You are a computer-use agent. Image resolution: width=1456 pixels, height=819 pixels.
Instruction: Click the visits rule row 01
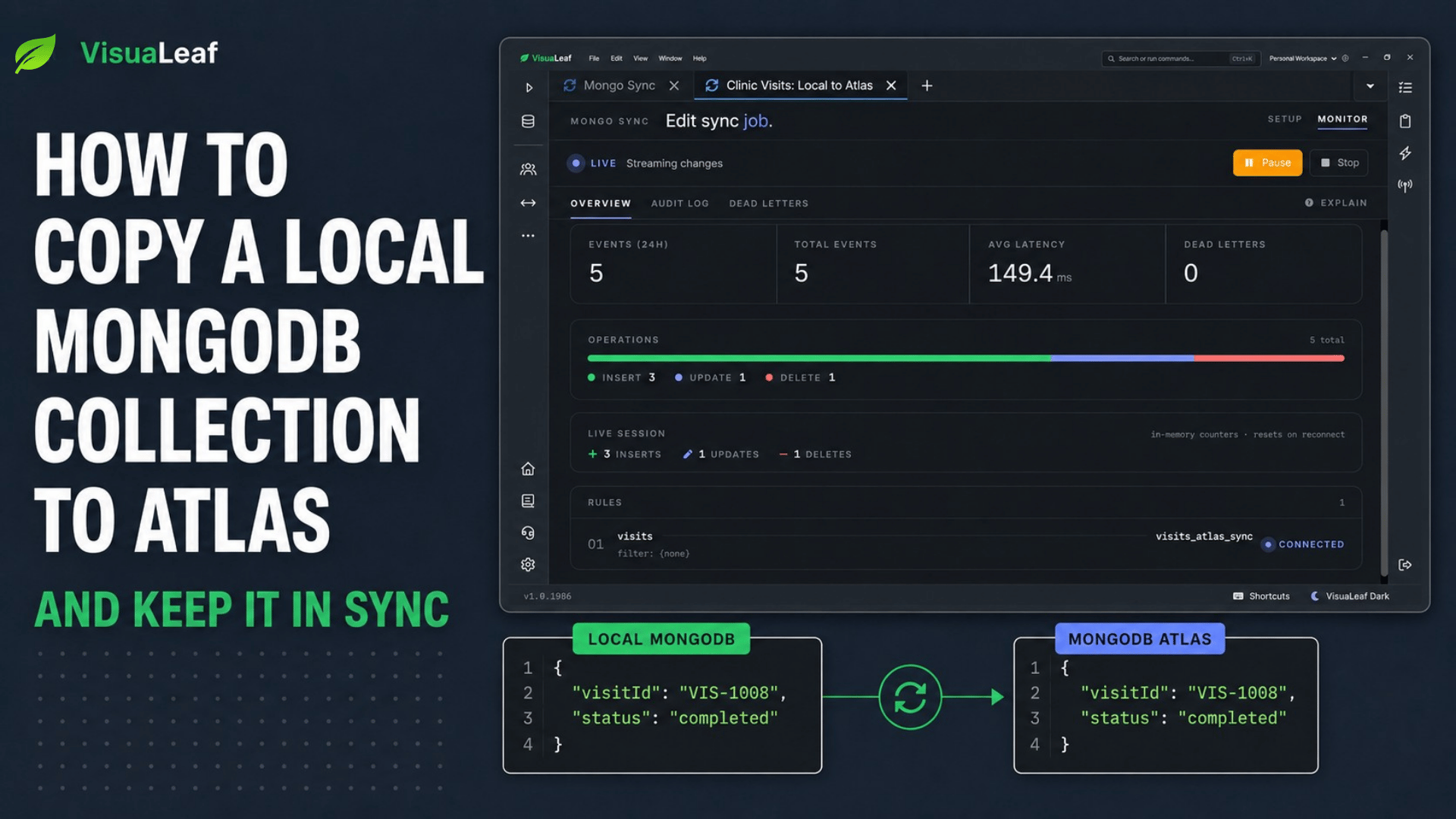coord(965,544)
